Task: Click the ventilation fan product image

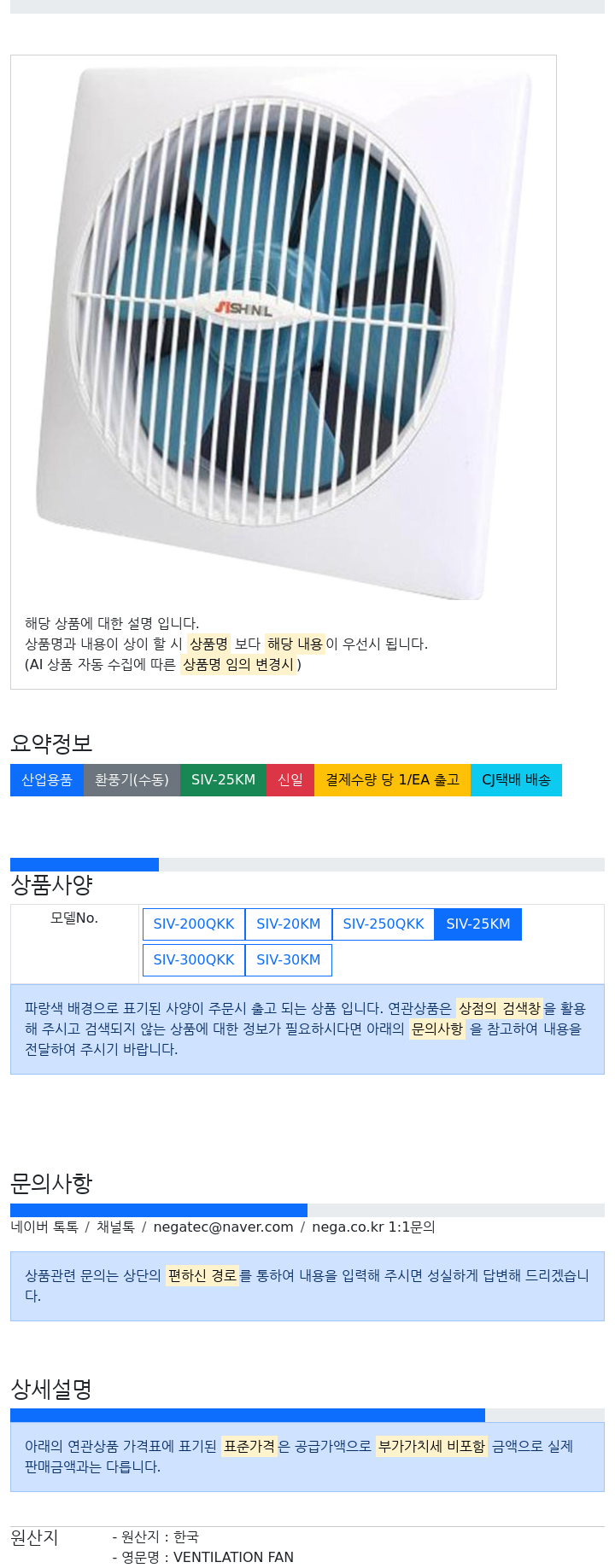Action: [283, 334]
